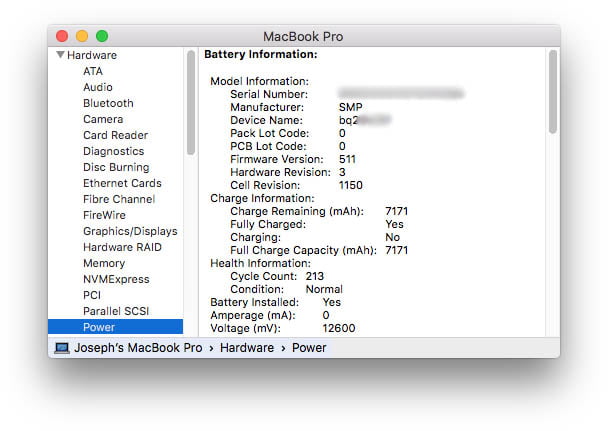
Task: Open the Bluetooth hardware section
Action: pos(108,103)
